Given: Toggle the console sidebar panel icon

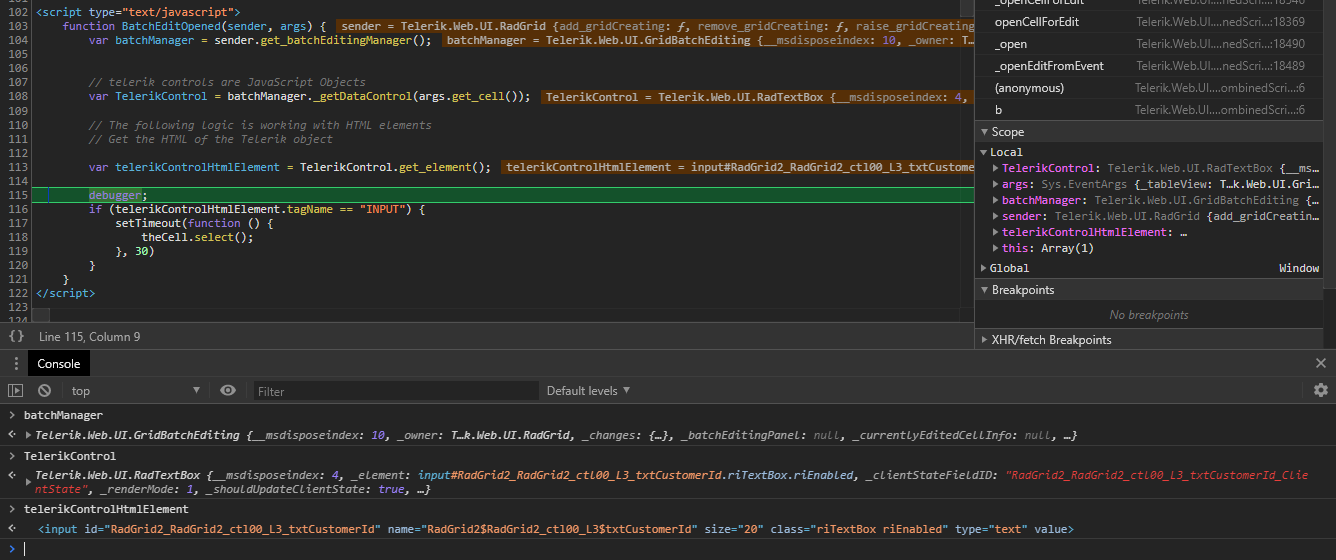Looking at the screenshot, I should pos(16,390).
